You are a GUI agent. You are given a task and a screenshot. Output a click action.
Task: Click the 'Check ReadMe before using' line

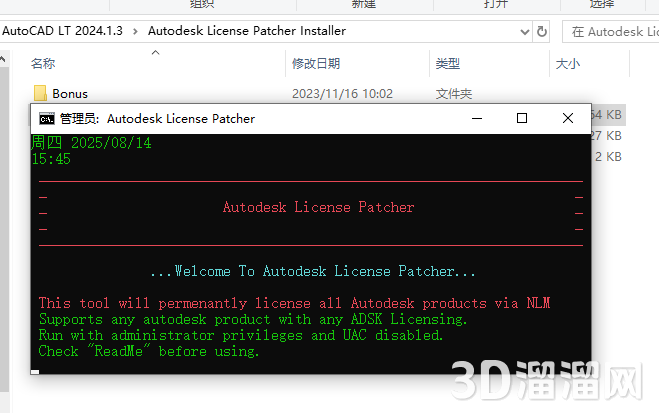coord(149,351)
